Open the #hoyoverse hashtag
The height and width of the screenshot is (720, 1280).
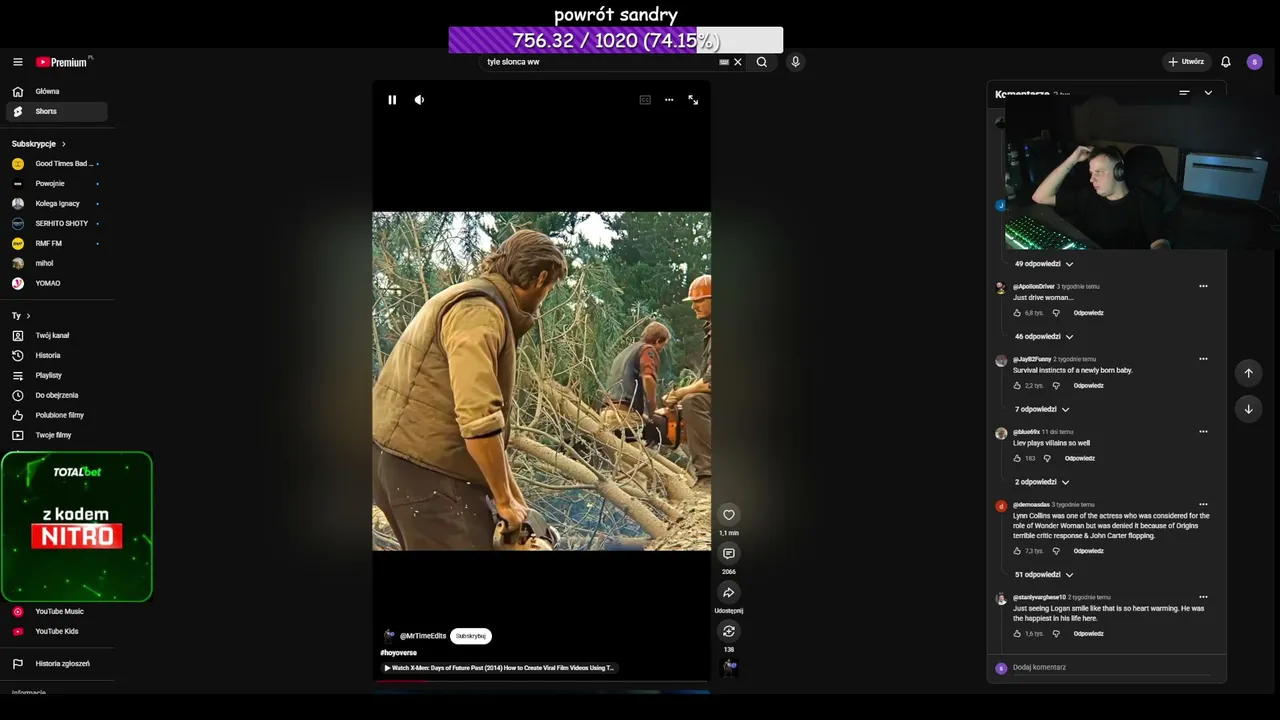(398, 653)
